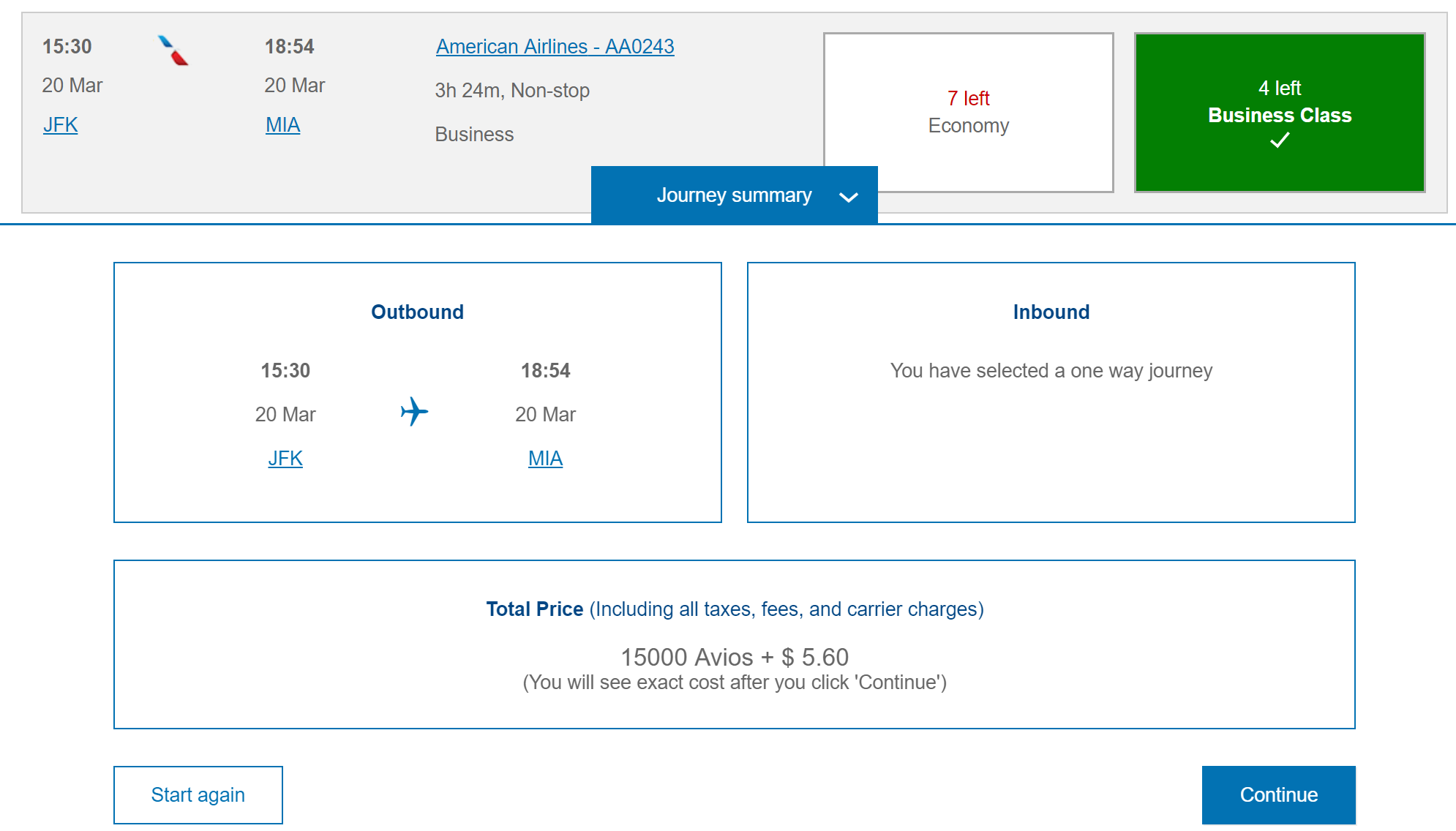Click MIA link in Outbound summary
Viewport: 1456px width, 831px height.
(x=545, y=459)
